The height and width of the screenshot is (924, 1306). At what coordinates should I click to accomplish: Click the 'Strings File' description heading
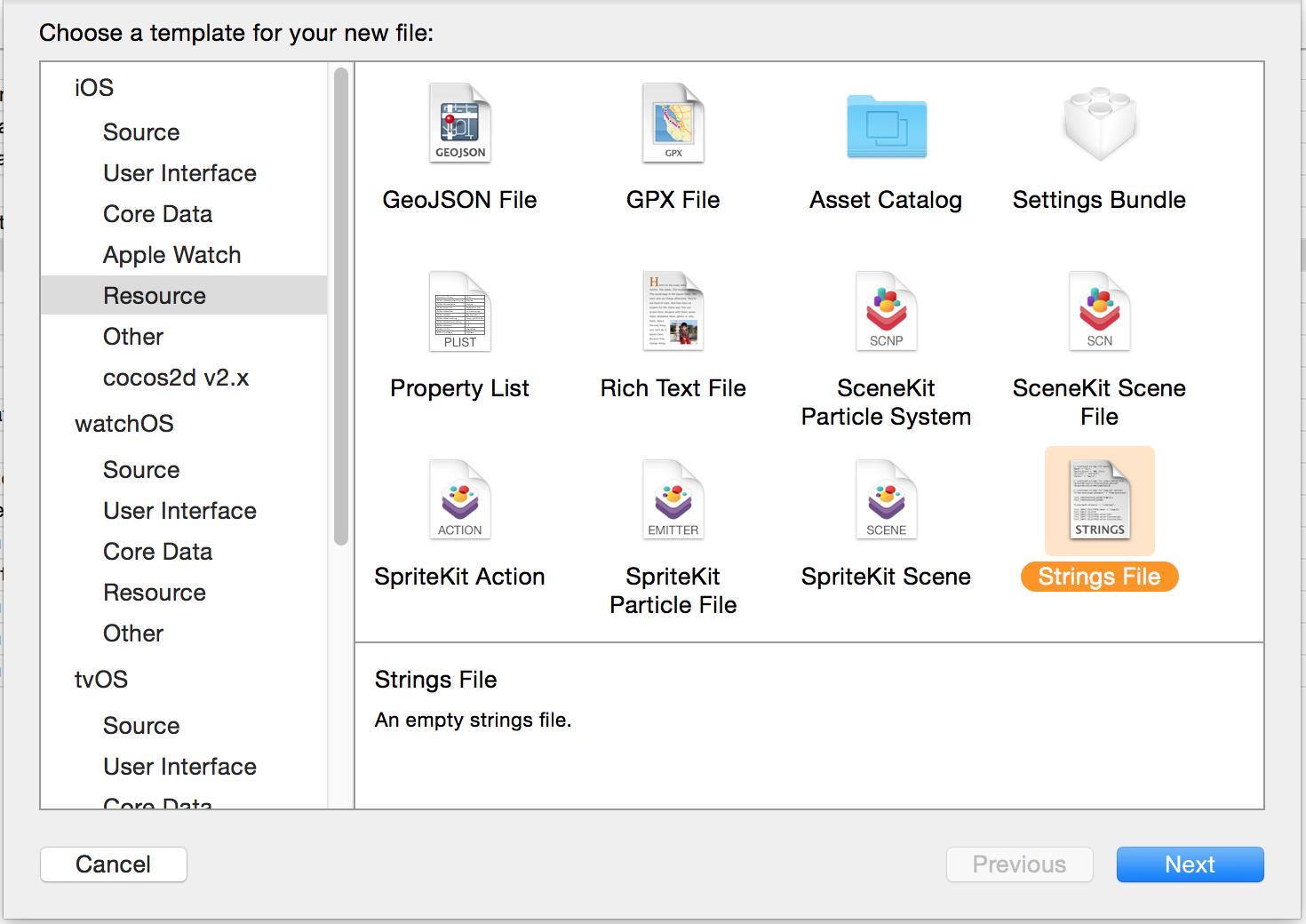pyautogui.click(x=435, y=680)
